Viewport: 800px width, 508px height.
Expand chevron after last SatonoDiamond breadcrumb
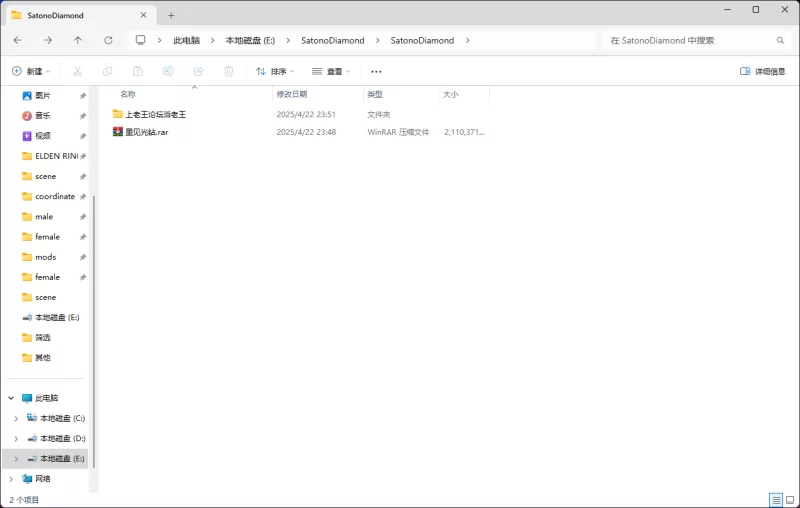467,40
